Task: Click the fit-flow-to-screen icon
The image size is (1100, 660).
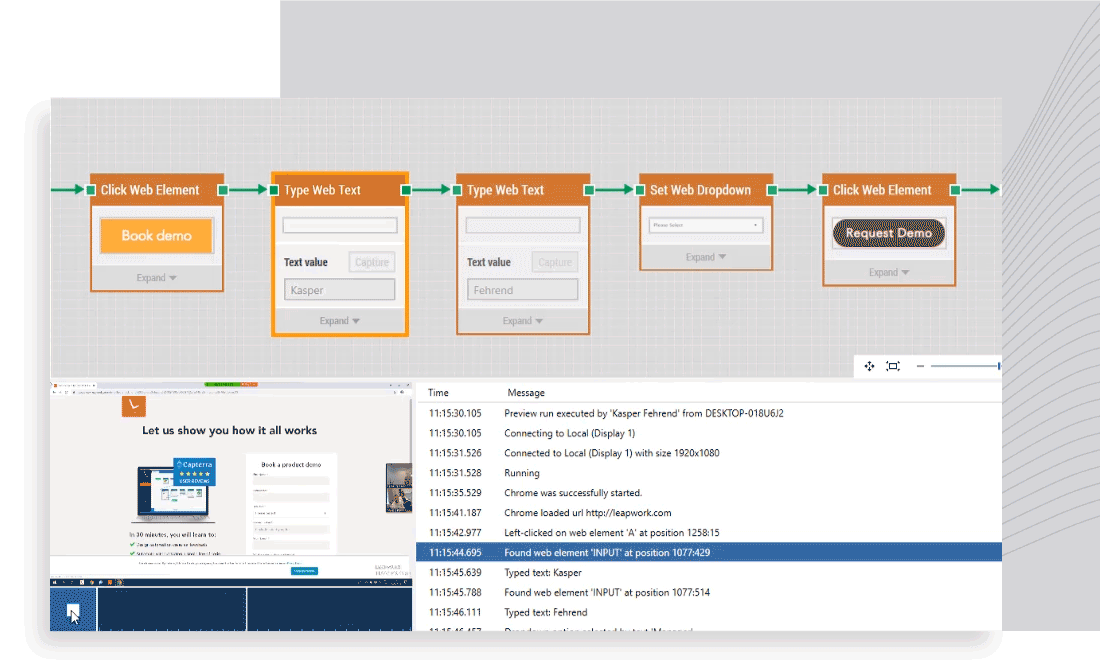Action: coord(892,366)
